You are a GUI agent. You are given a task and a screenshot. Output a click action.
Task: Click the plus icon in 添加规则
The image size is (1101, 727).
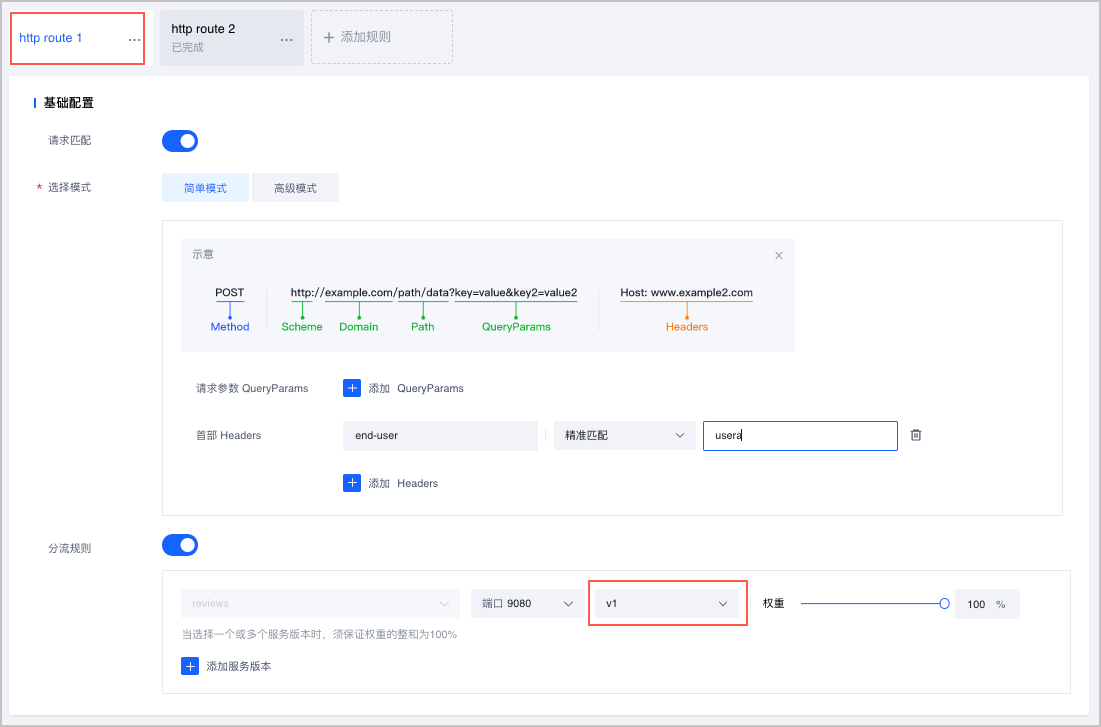(x=328, y=37)
